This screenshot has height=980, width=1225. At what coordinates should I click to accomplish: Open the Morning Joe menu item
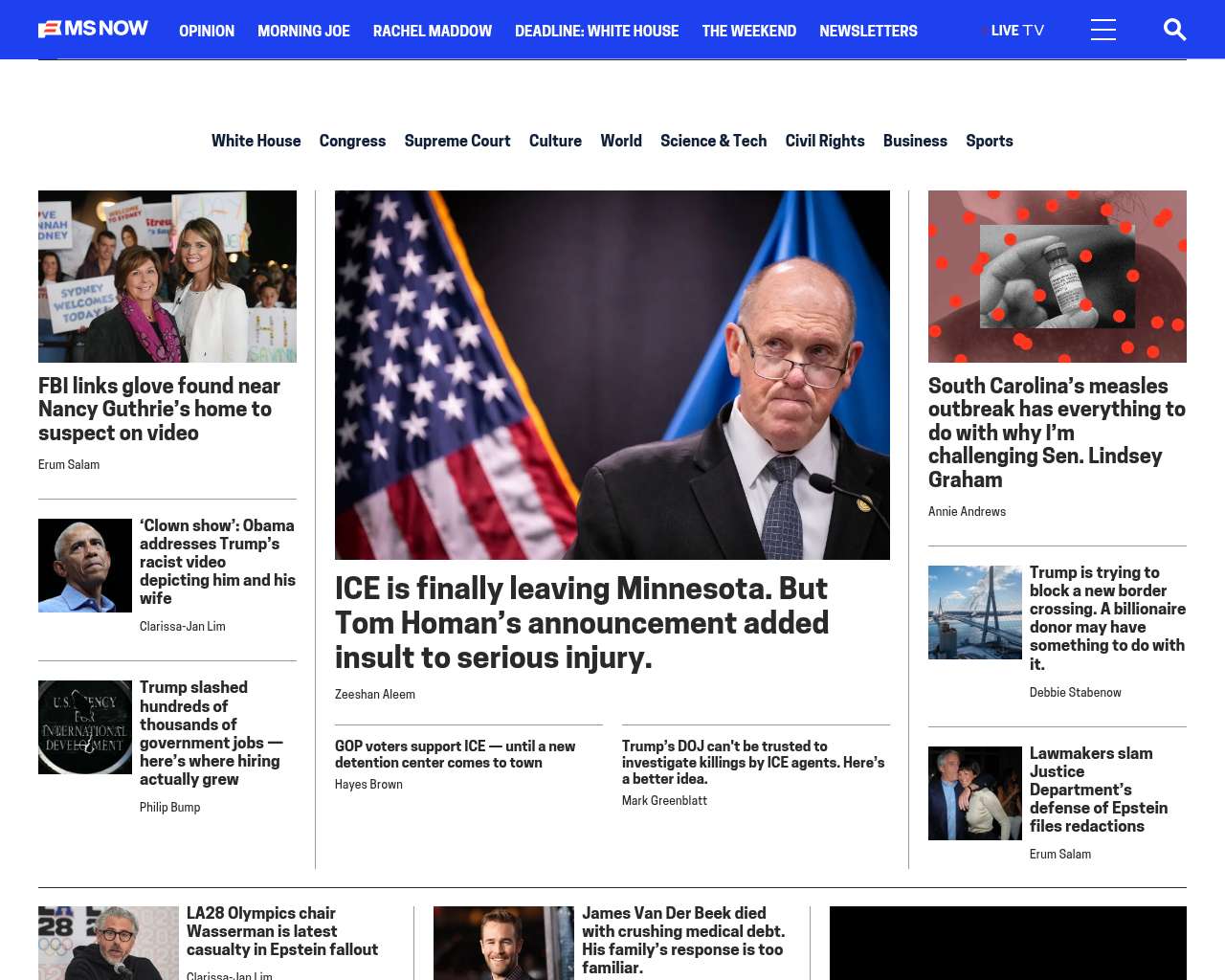click(303, 31)
